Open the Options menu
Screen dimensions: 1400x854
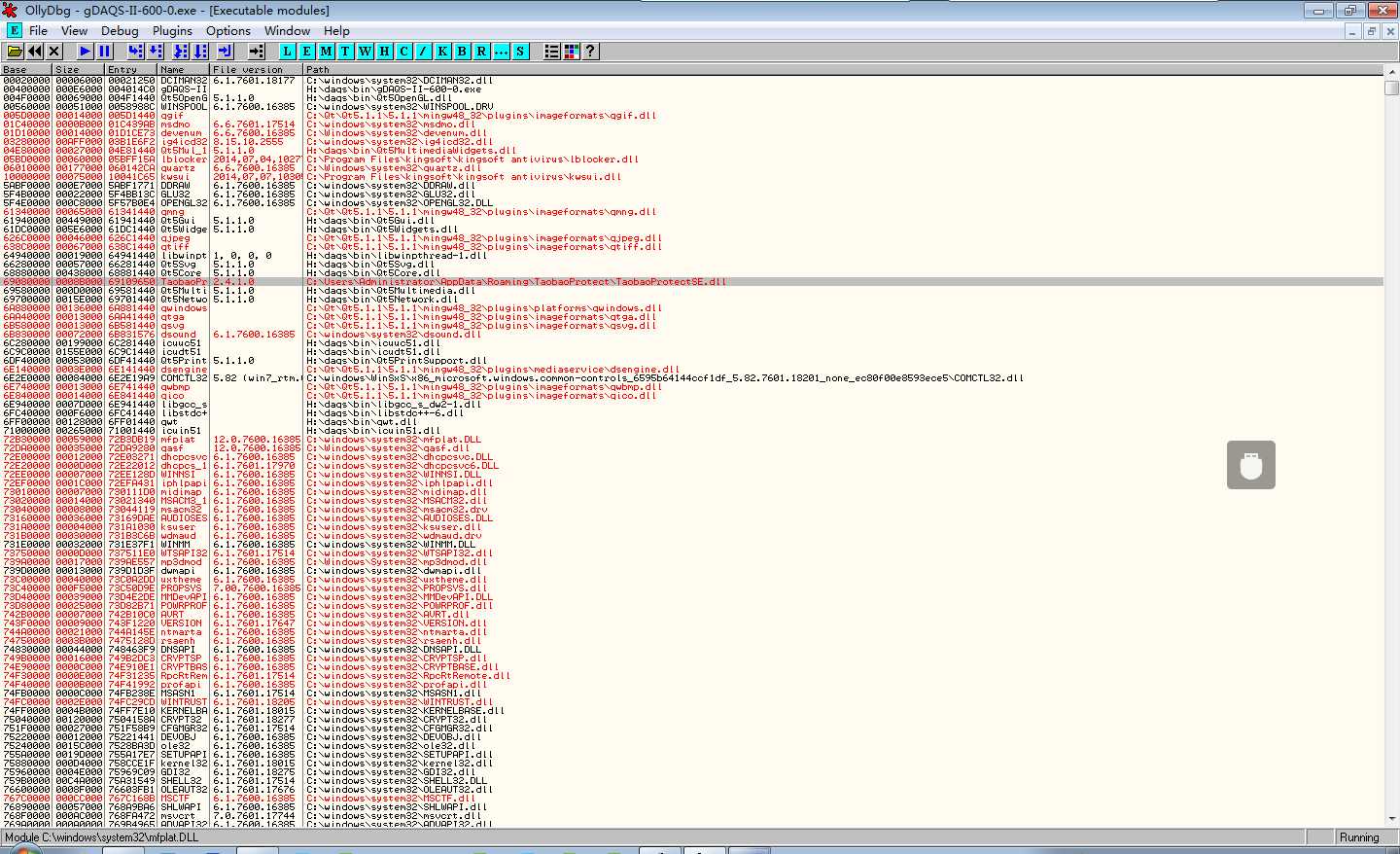pyautogui.click(x=228, y=30)
